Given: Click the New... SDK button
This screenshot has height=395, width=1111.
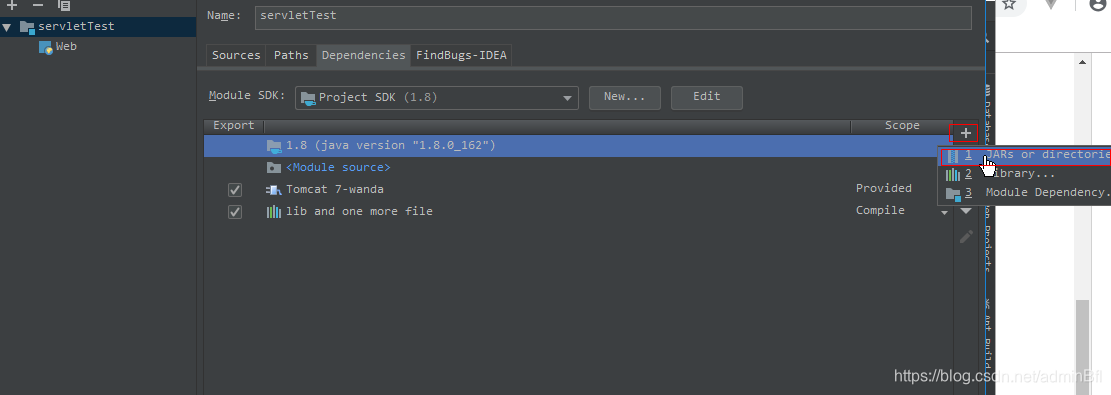Looking at the screenshot, I should (625, 97).
